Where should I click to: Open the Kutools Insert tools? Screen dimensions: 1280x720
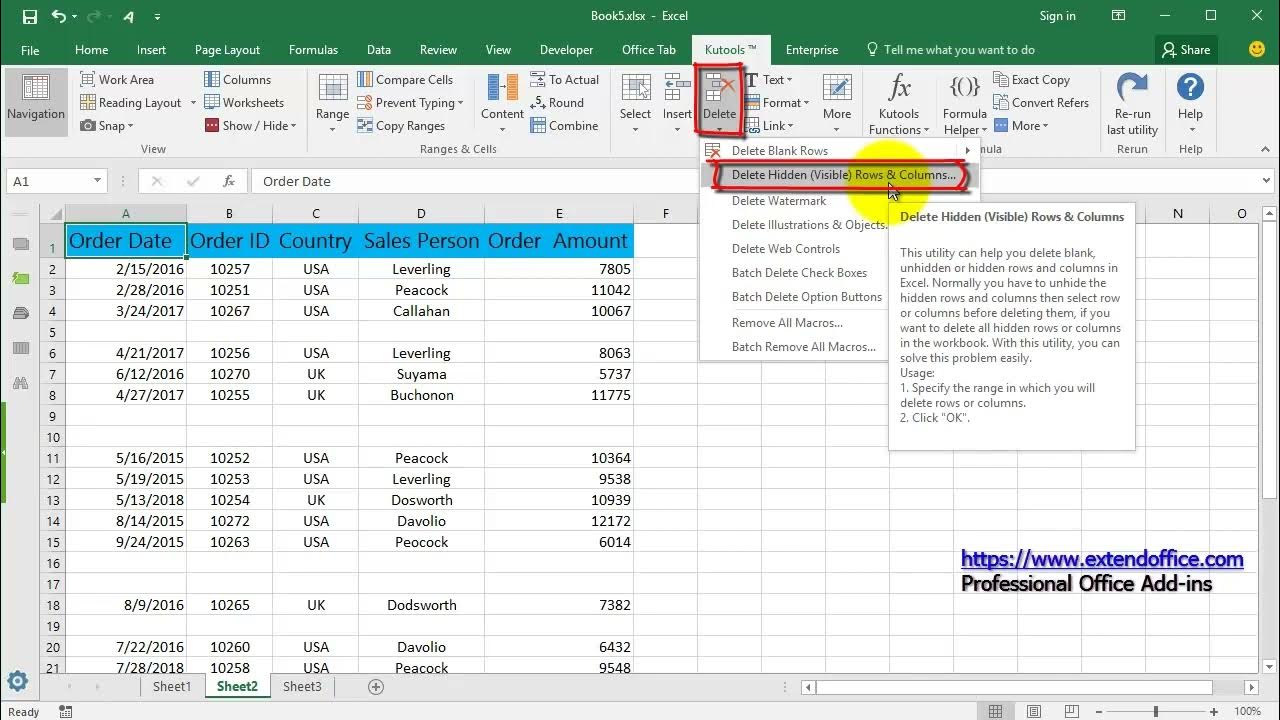pyautogui.click(x=677, y=99)
